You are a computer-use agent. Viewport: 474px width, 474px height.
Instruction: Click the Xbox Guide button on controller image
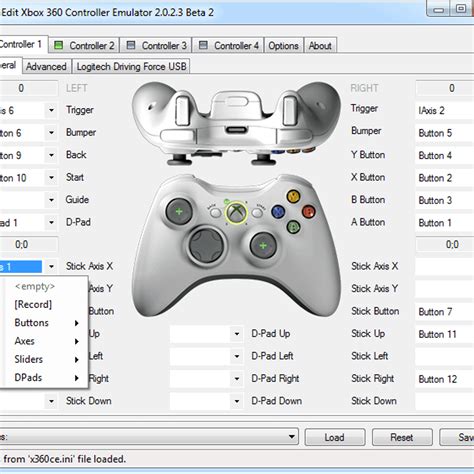(x=236, y=213)
